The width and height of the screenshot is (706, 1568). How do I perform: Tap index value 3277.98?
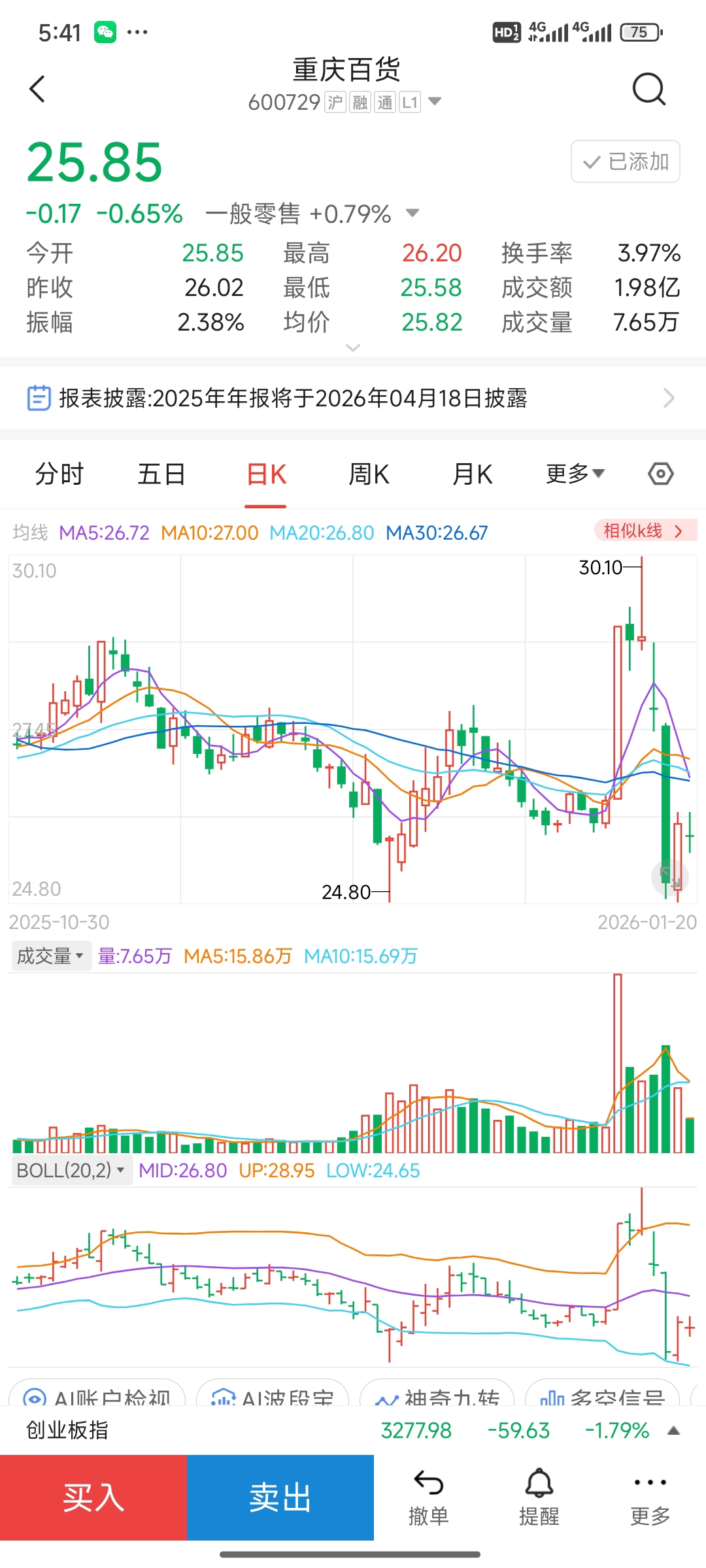point(416,1431)
